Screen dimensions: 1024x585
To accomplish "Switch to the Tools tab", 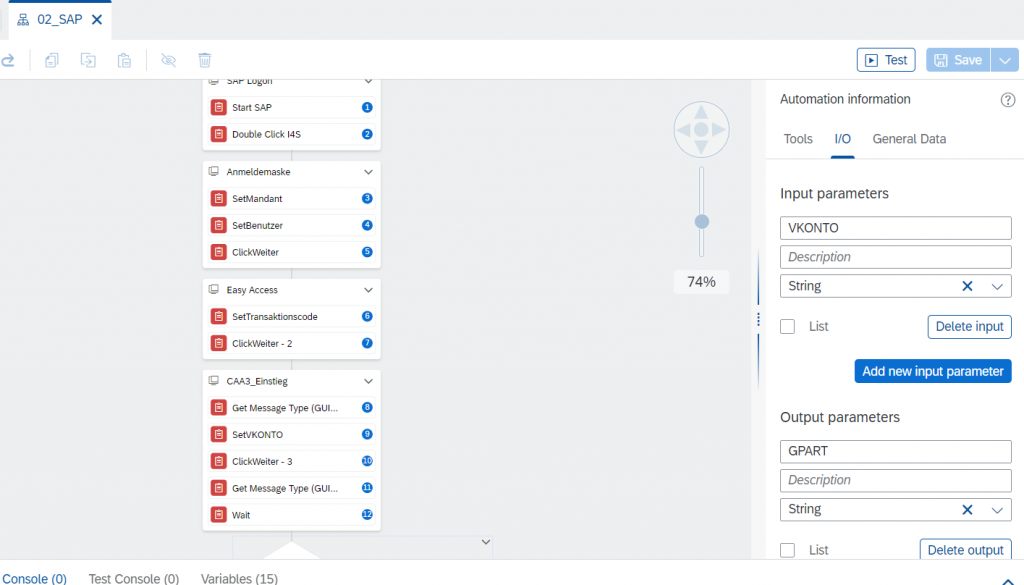I will pyautogui.click(x=798, y=139).
